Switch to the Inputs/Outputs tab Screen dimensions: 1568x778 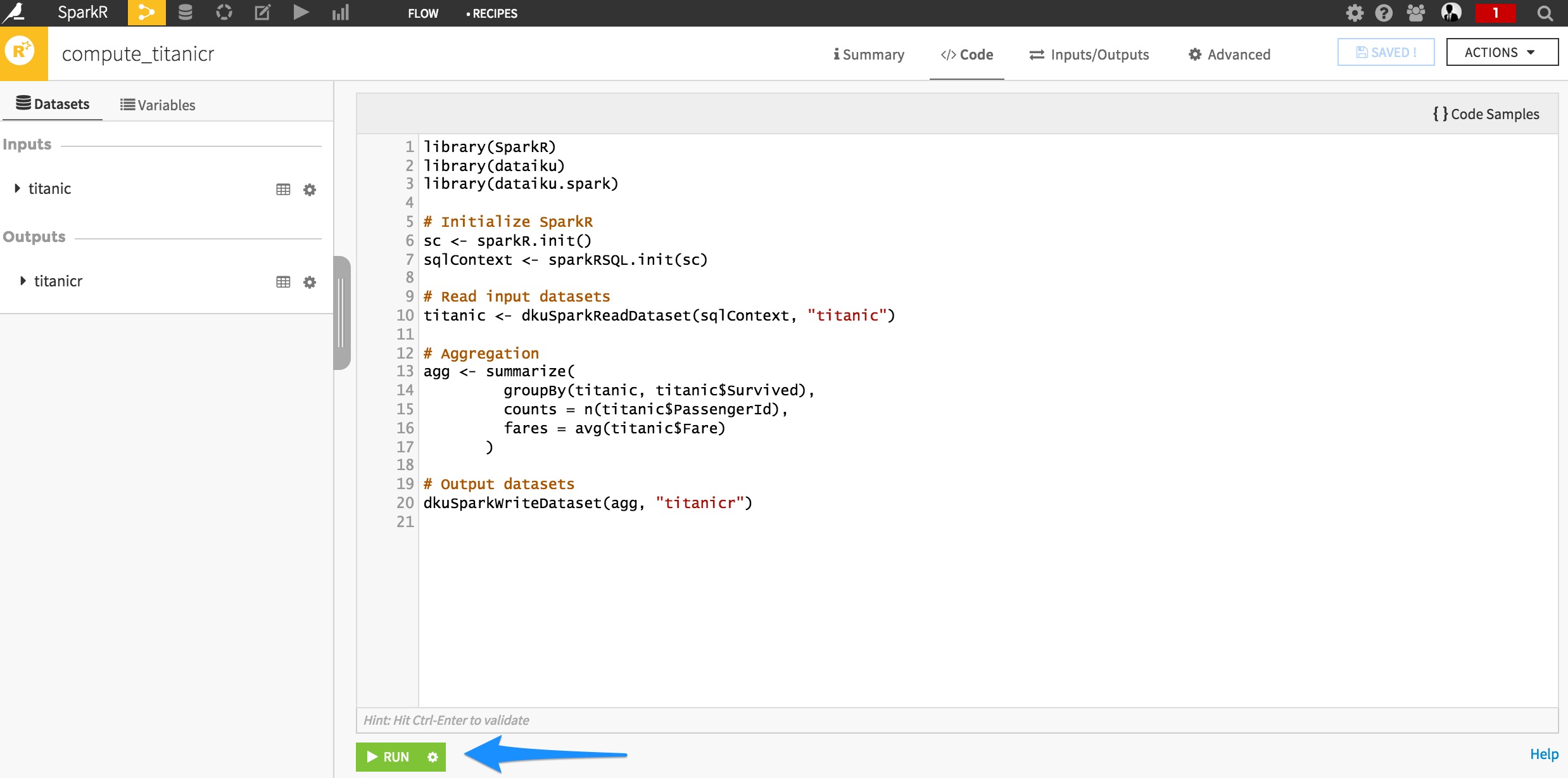coord(1089,54)
